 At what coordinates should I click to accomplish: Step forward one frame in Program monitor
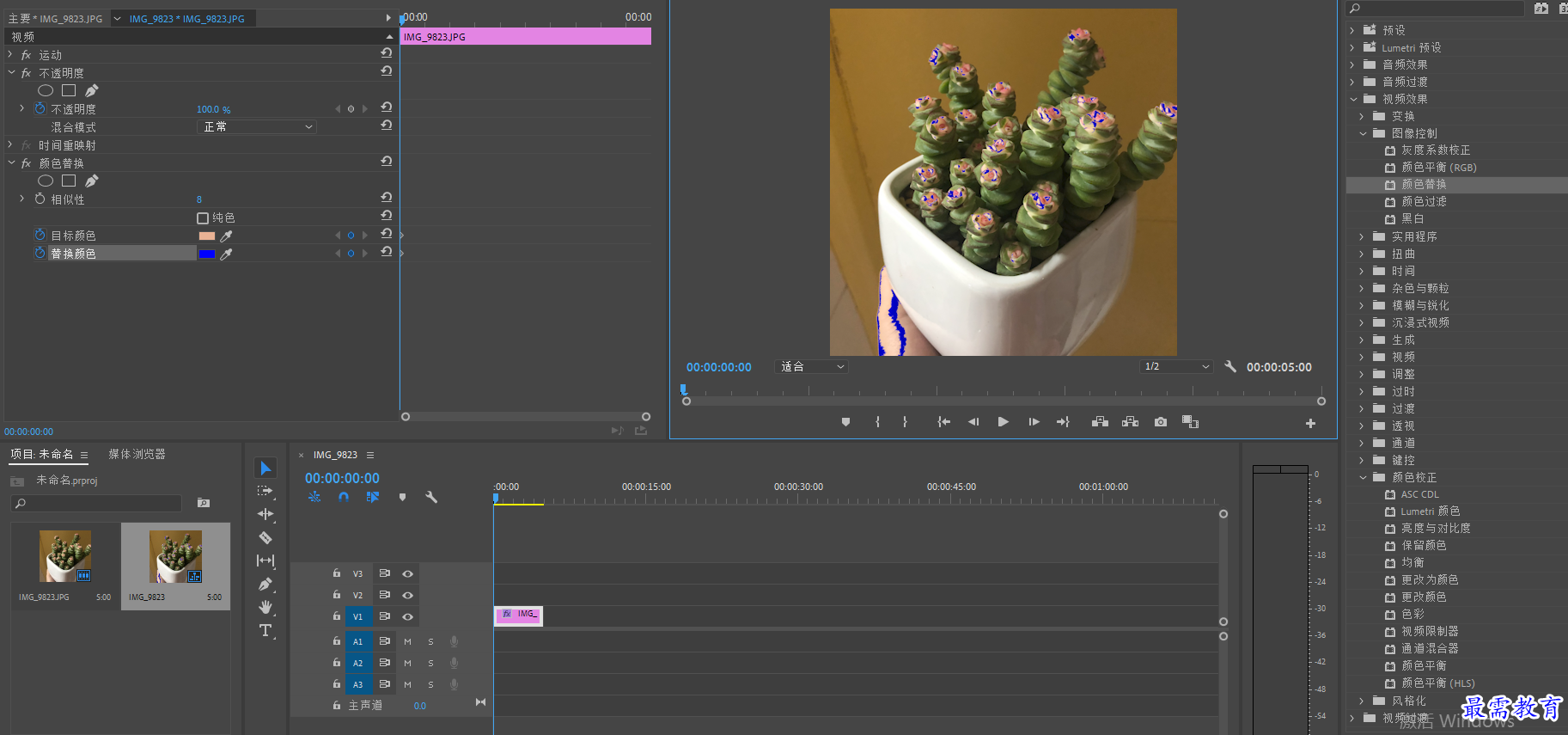pos(1034,422)
